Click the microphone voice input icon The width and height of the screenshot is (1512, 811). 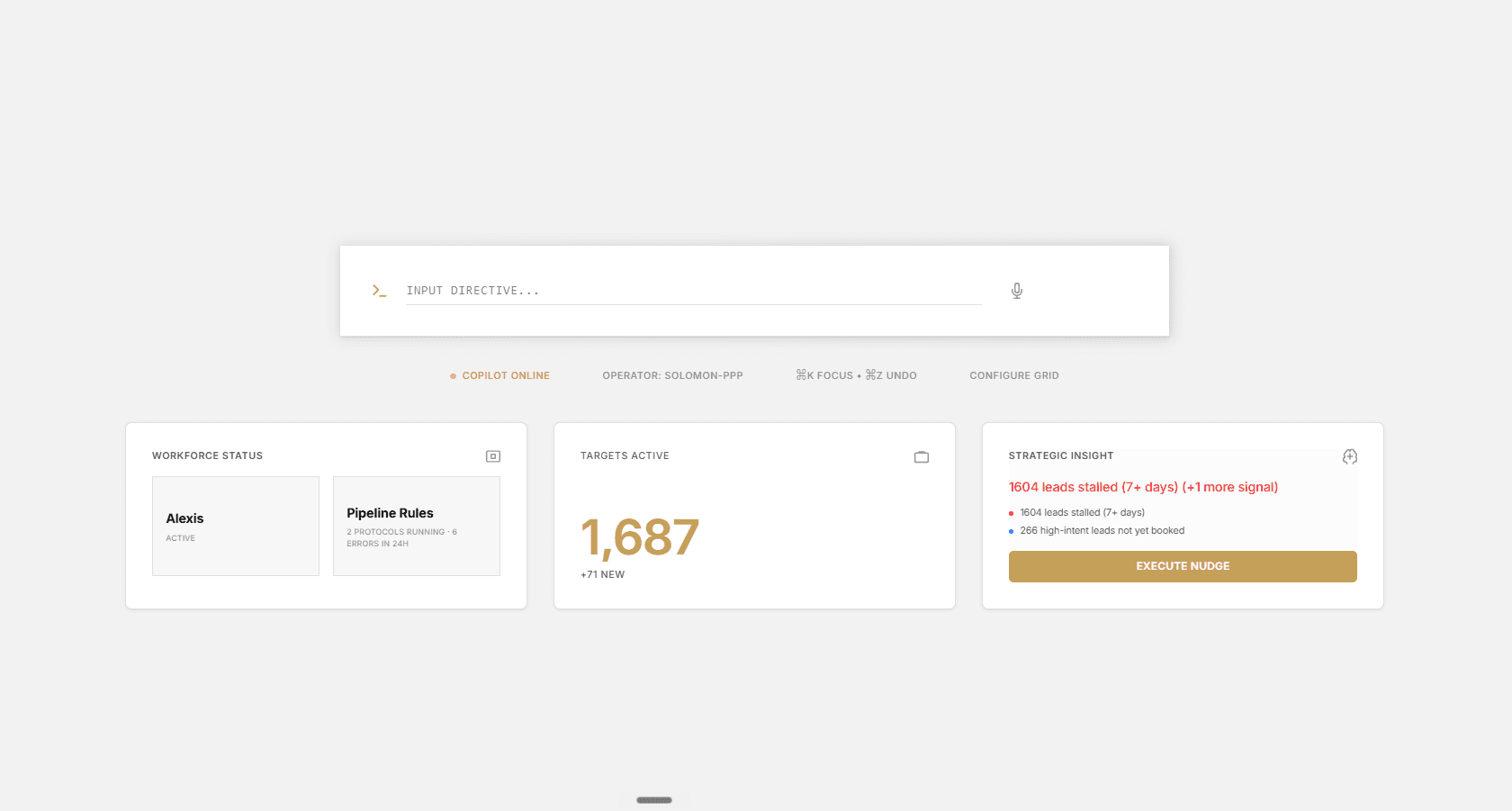tap(1016, 291)
